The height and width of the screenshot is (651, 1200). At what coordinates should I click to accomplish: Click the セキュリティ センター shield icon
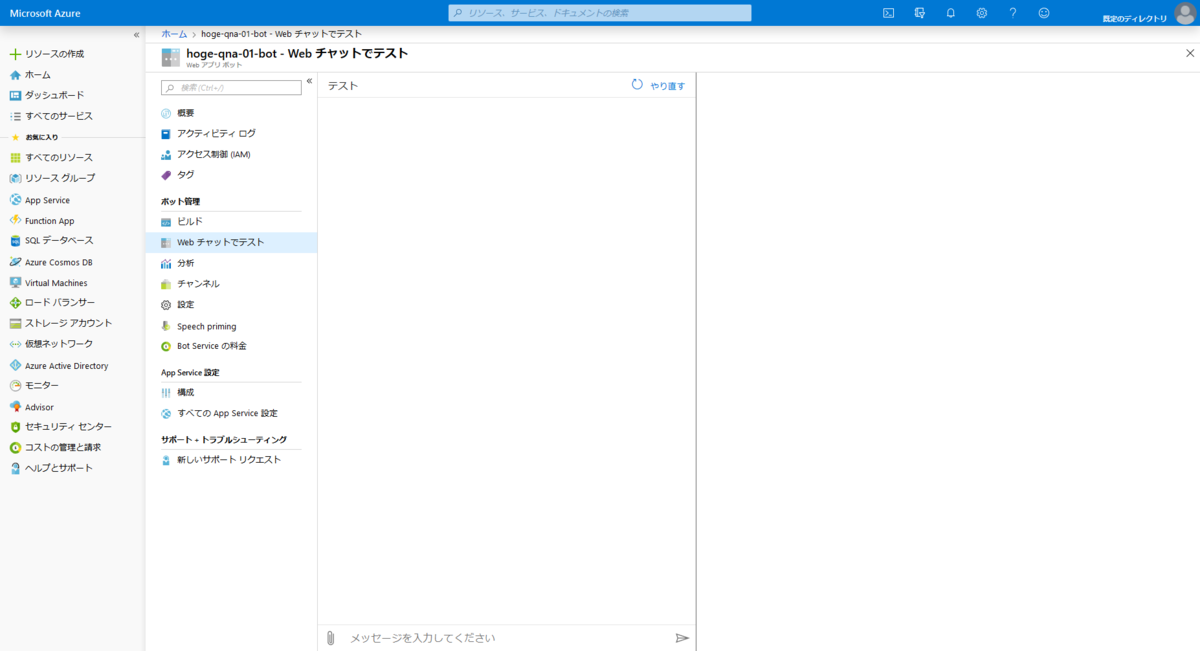click(x=15, y=427)
